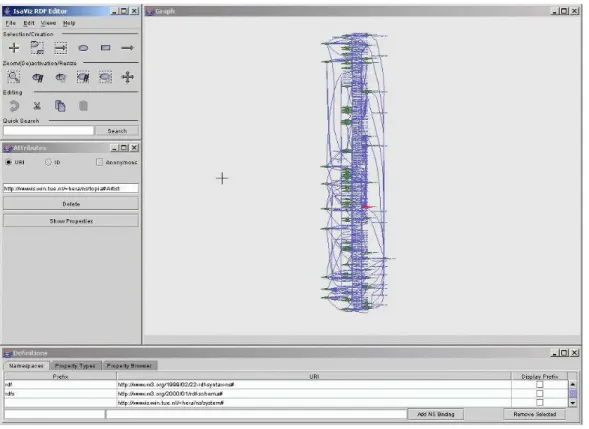This screenshot has width=589, height=429.
Task: Open the Edit menu
Action: 29,23
